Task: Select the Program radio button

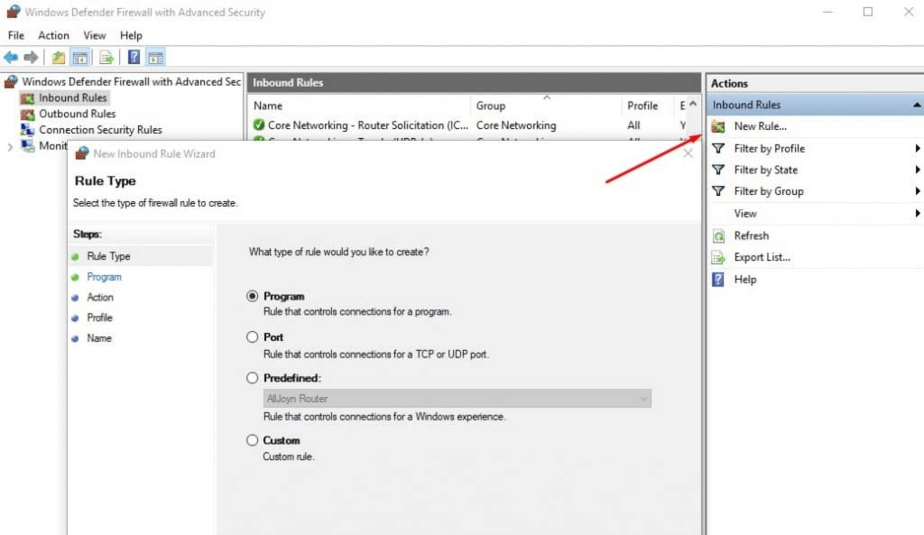Action: pyautogui.click(x=252, y=297)
